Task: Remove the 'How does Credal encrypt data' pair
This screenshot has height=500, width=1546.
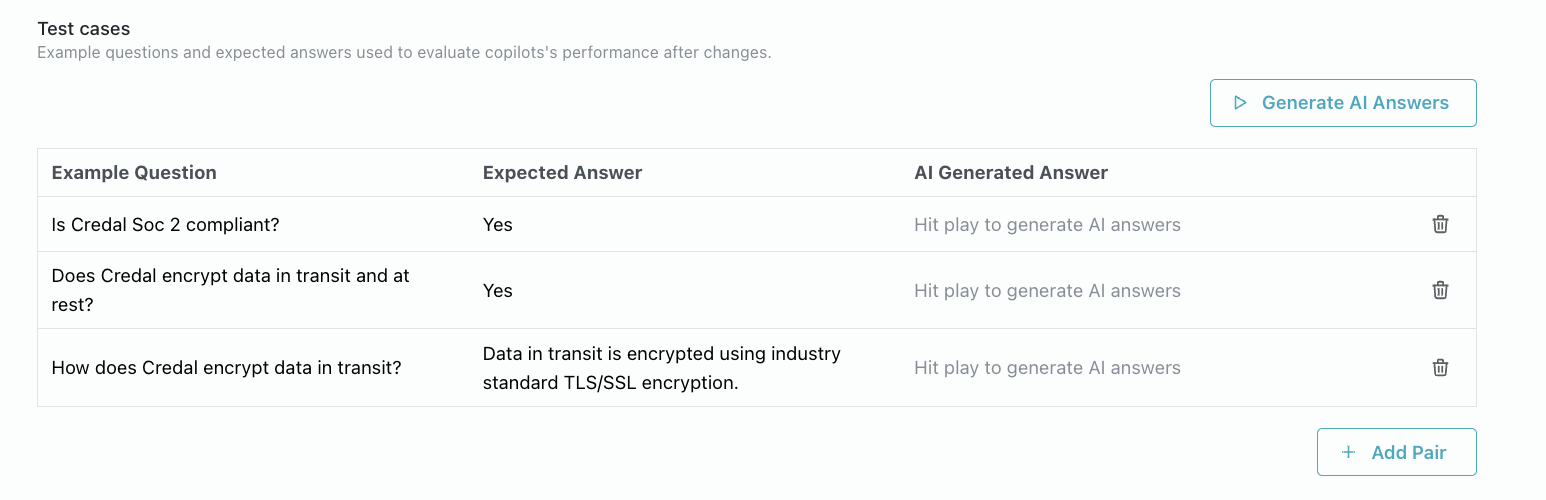Action: click(x=1440, y=367)
